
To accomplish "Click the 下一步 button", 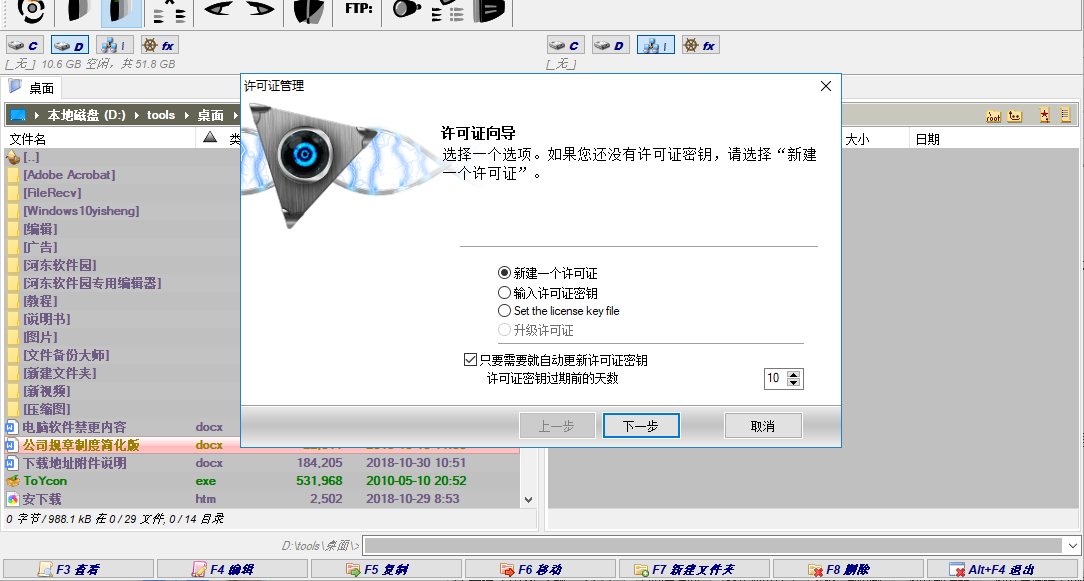I will point(641,426).
